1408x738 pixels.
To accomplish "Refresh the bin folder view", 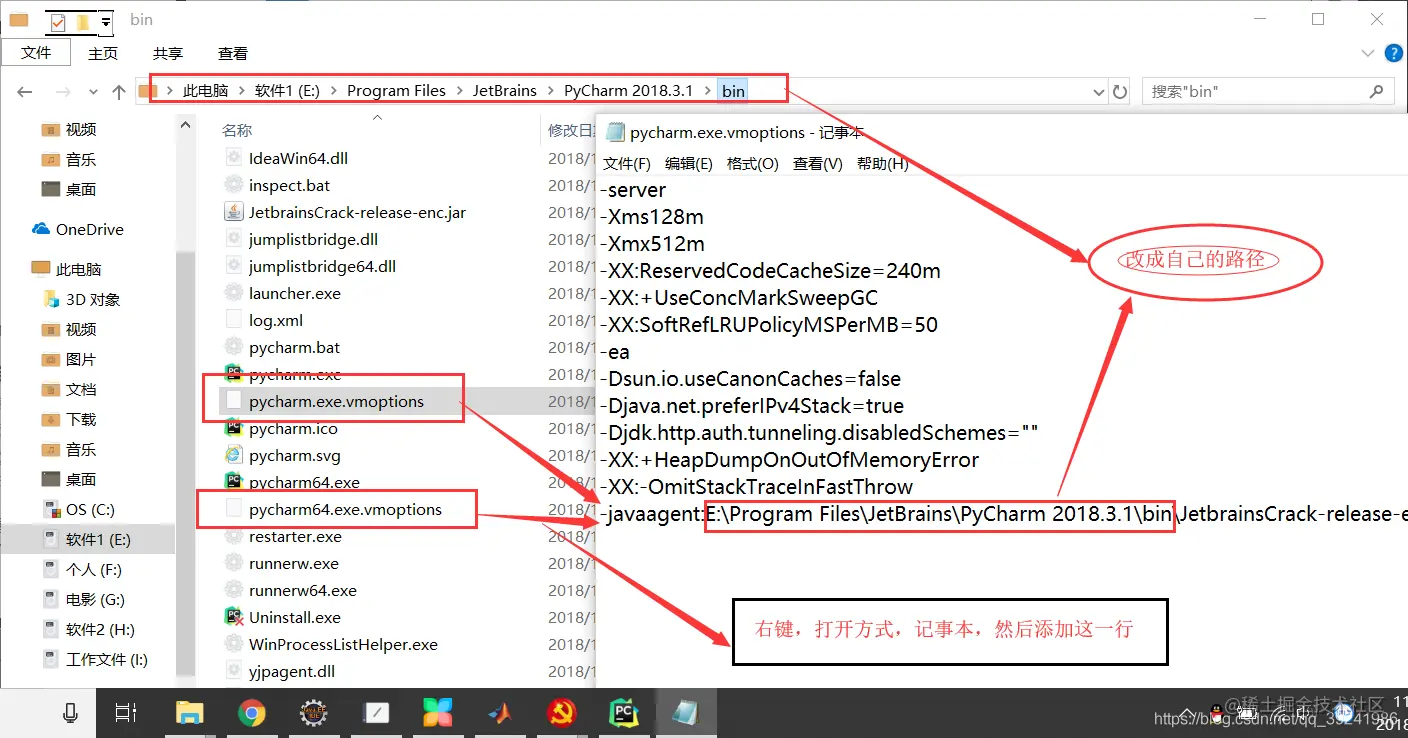I will [1120, 91].
